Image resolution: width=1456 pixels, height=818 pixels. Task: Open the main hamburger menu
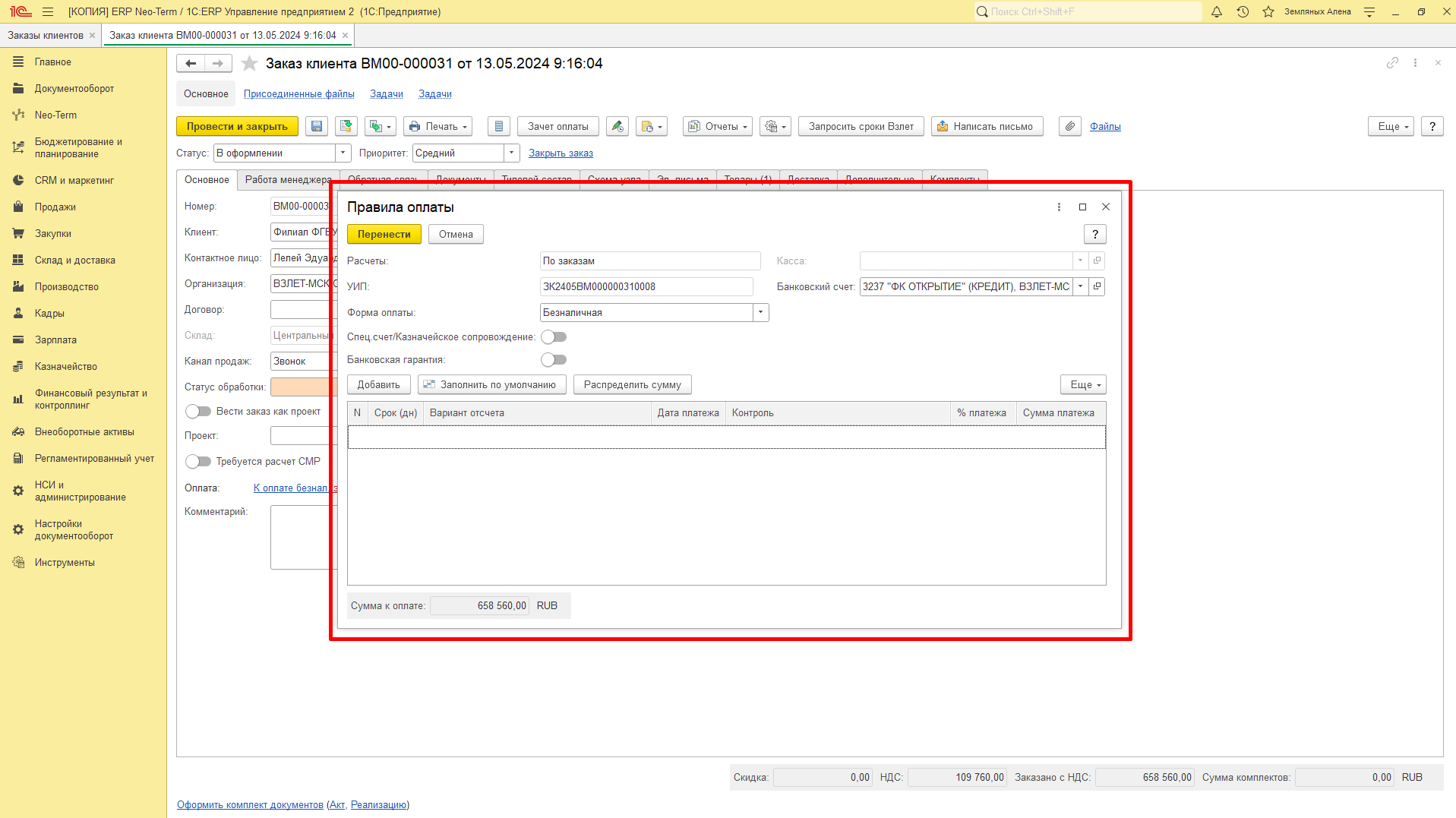pos(48,11)
